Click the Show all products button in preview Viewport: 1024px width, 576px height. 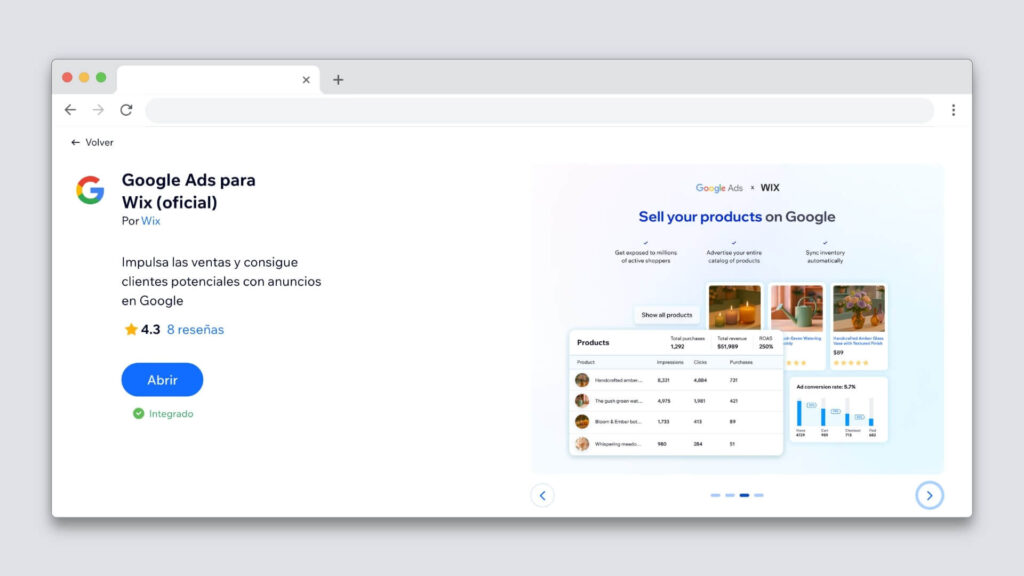pyautogui.click(x=666, y=315)
